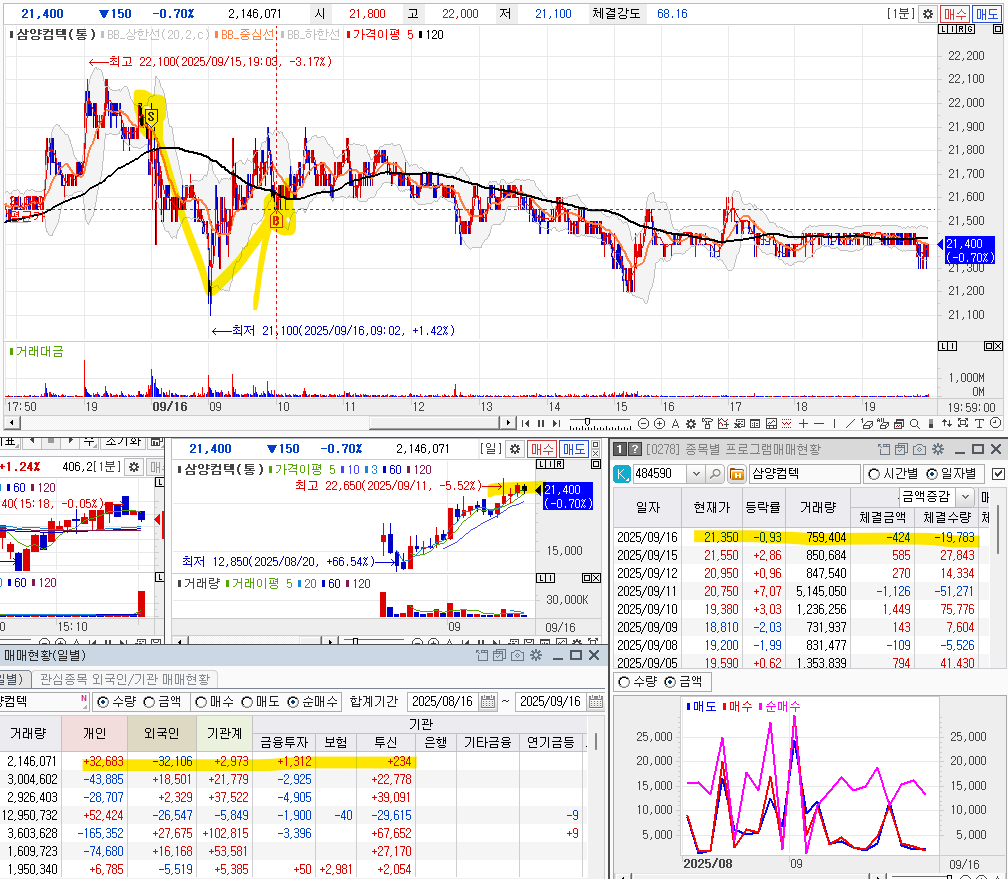Click the blue 매도 button on main chart
1008x879 pixels.
pyautogui.click(x=986, y=14)
